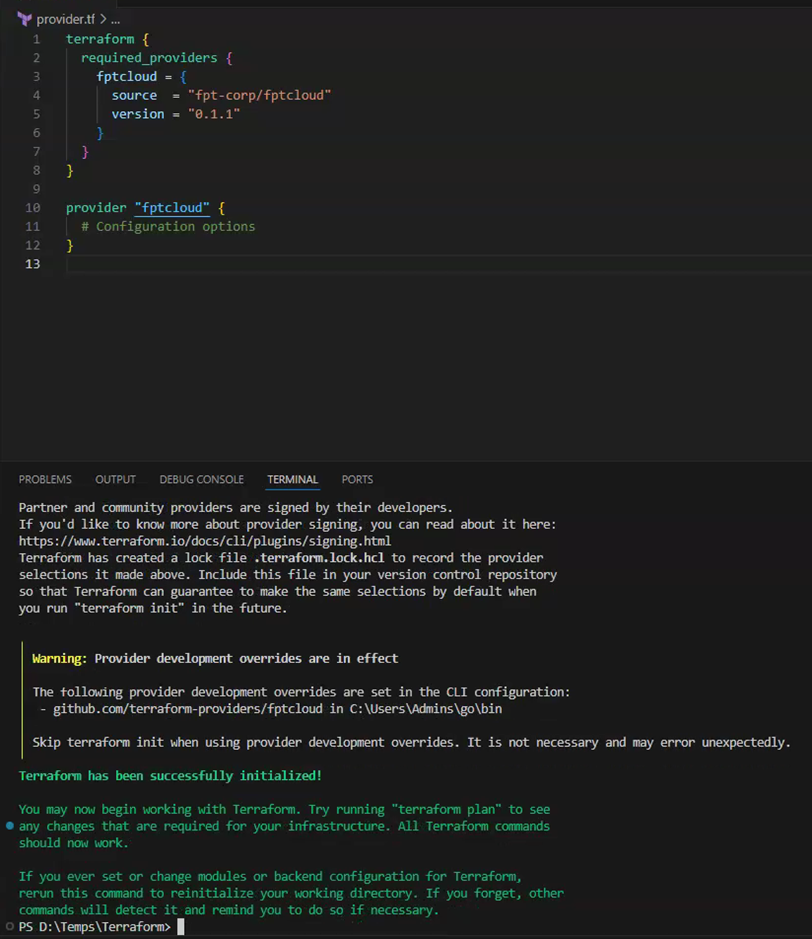Click the blue command decoration dot in terminal
The image size is (812, 939).
(10, 826)
